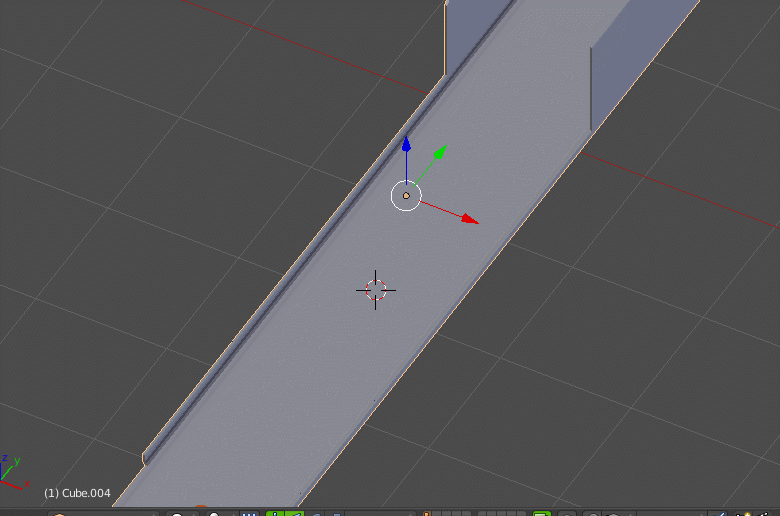
Task: Click the white manipulator center circle
Action: [406, 196]
